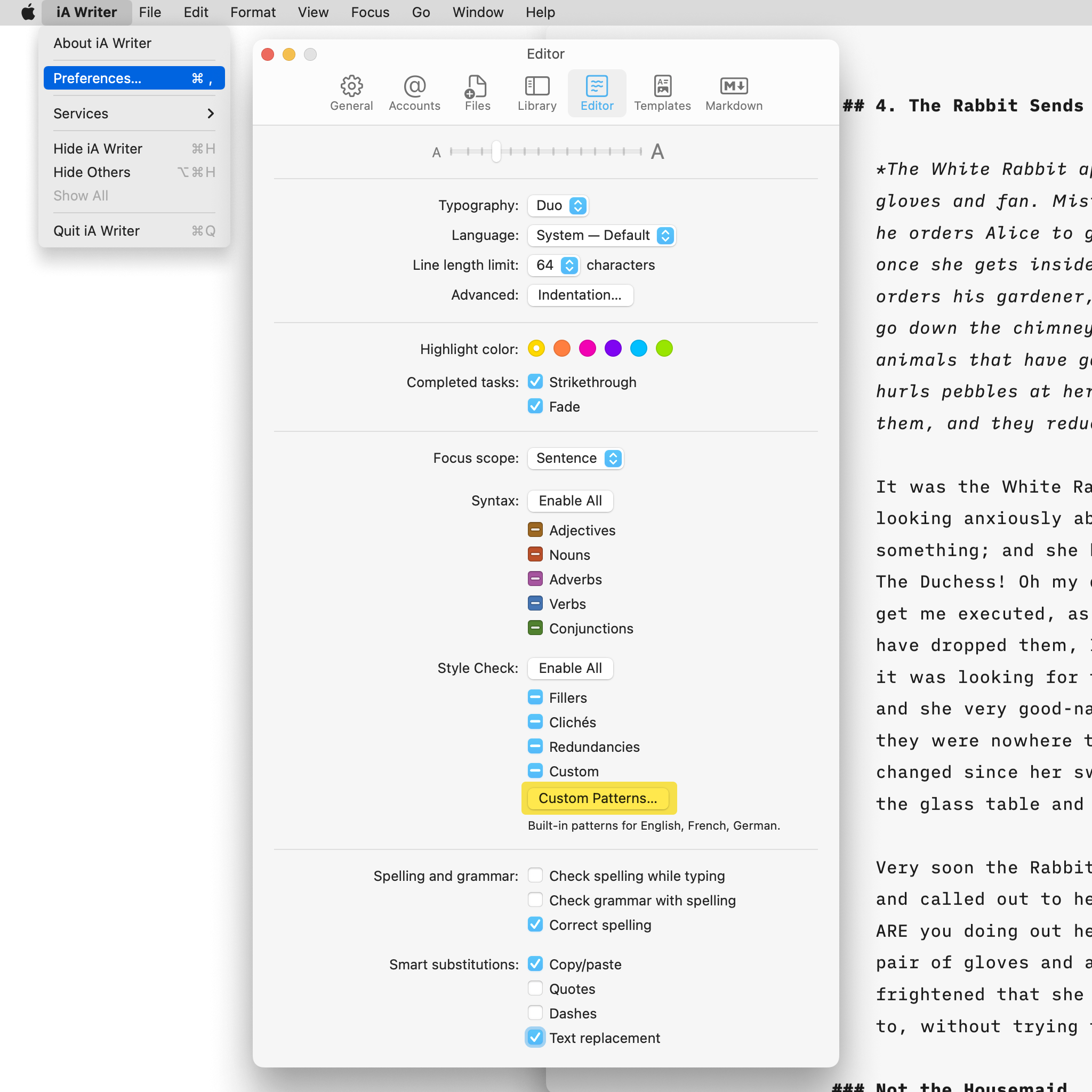Screen dimensions: 1092x1092
Task: Open the Accounts preferences pane
Action: click(414, 93)
